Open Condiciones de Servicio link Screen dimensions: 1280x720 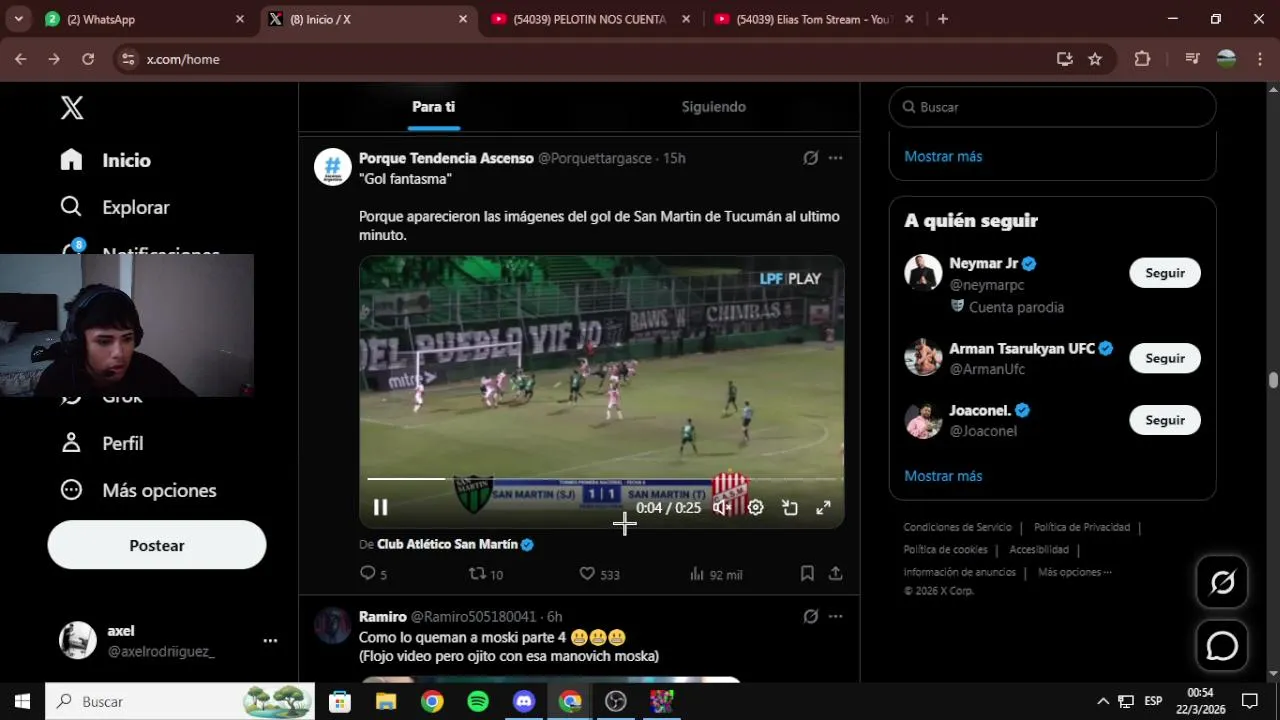[958, 527]
